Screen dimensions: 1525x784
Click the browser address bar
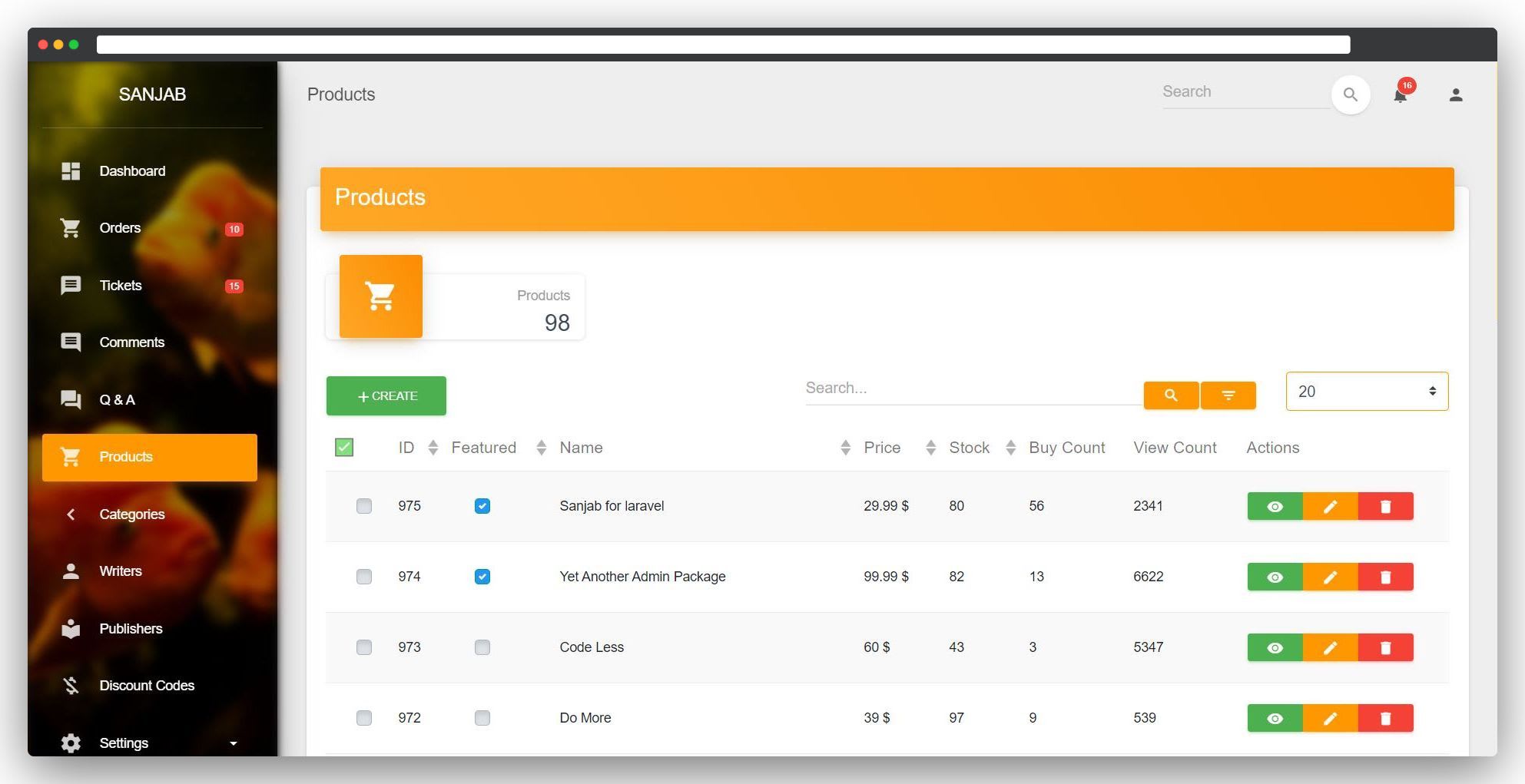pyautogui.click(x=723, y=45)
